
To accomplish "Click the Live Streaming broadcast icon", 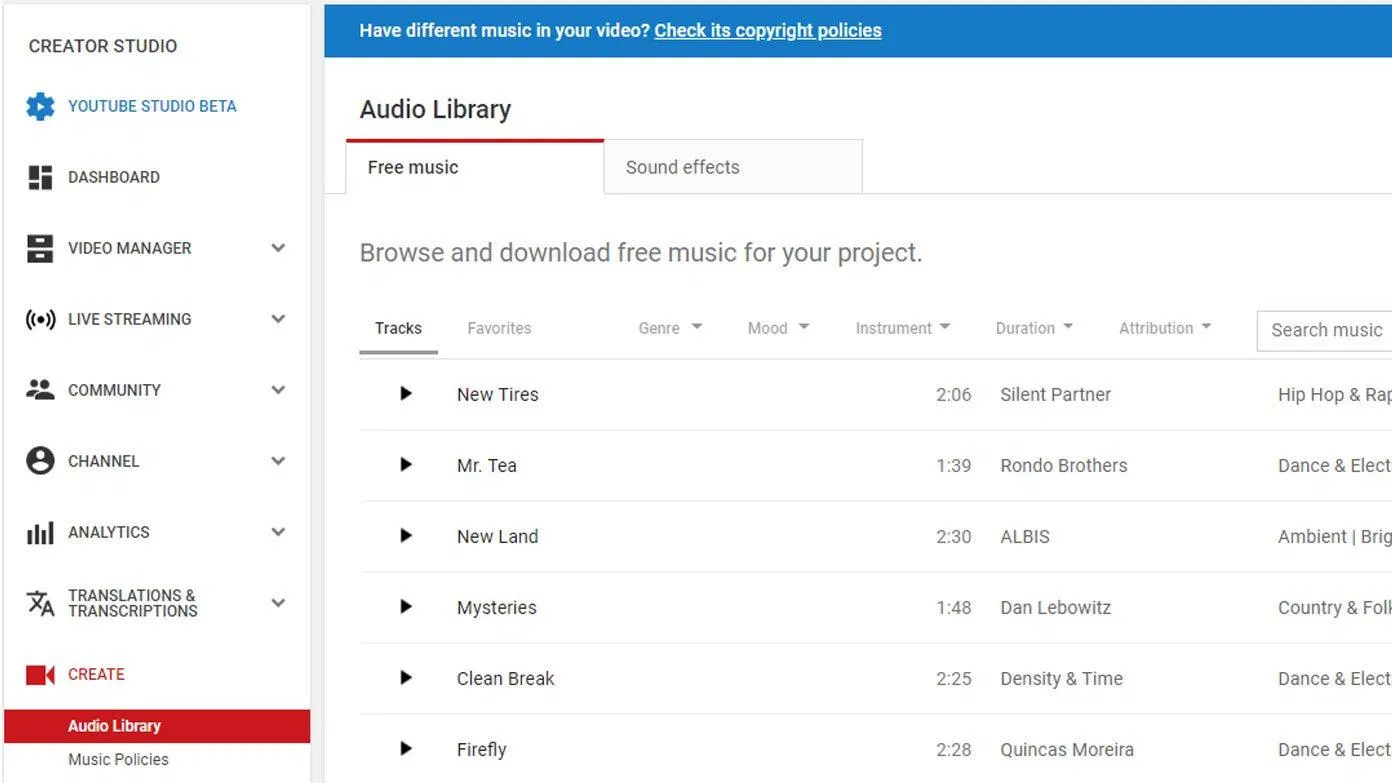I will point(40,319).
